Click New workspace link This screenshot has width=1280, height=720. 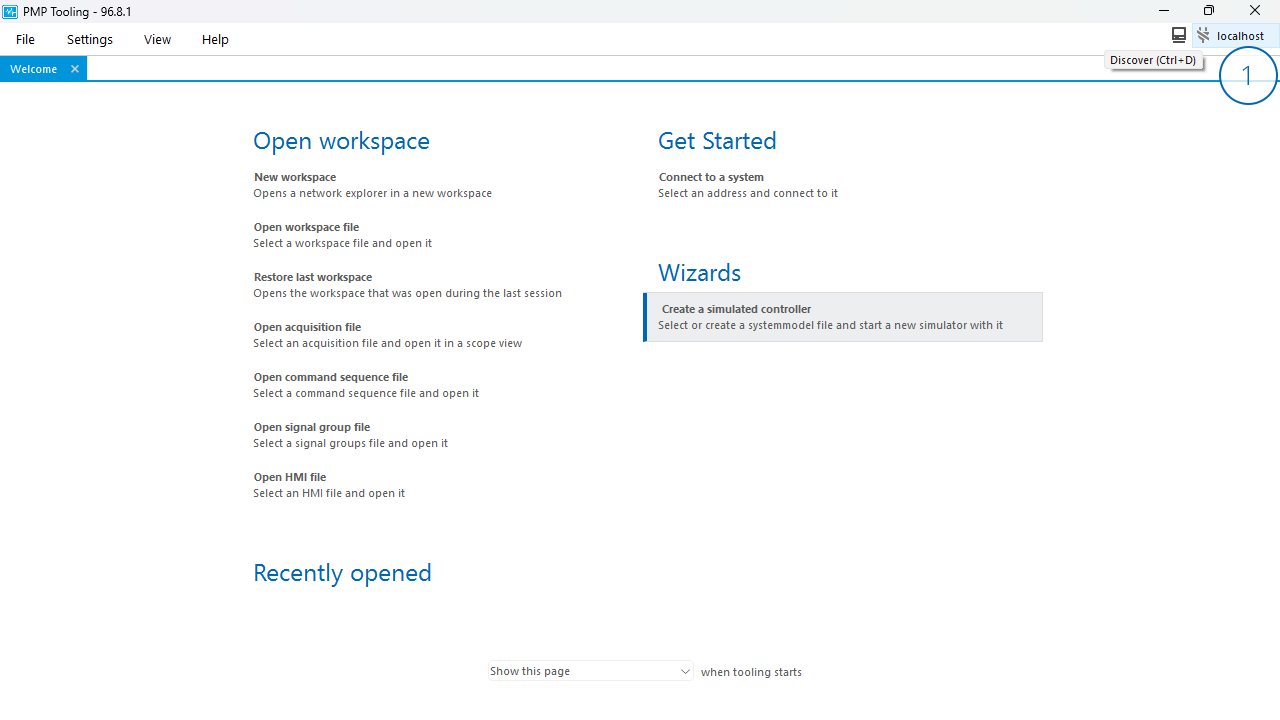[x=295, y=177]
